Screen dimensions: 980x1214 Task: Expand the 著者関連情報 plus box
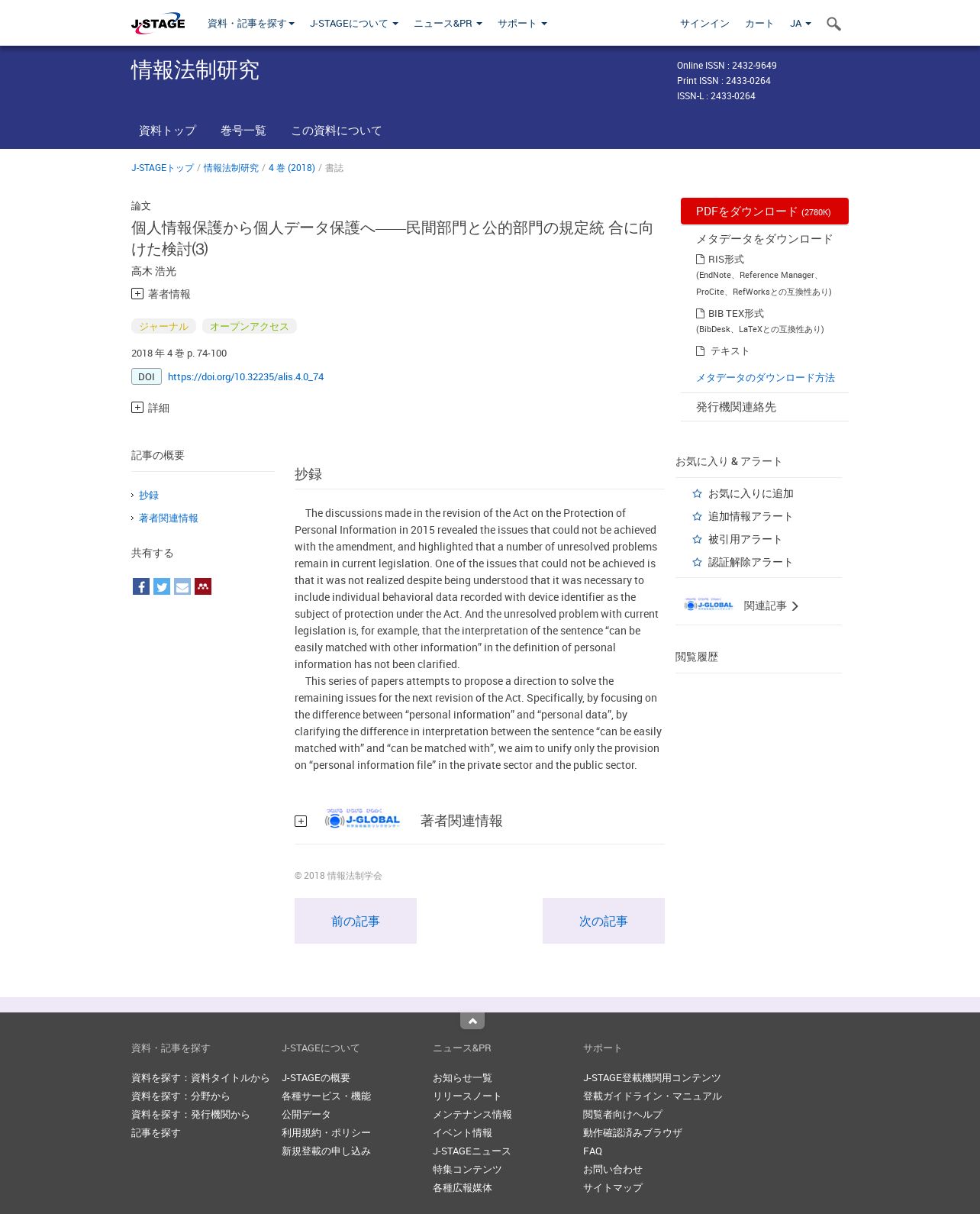(x=301, y=822)
